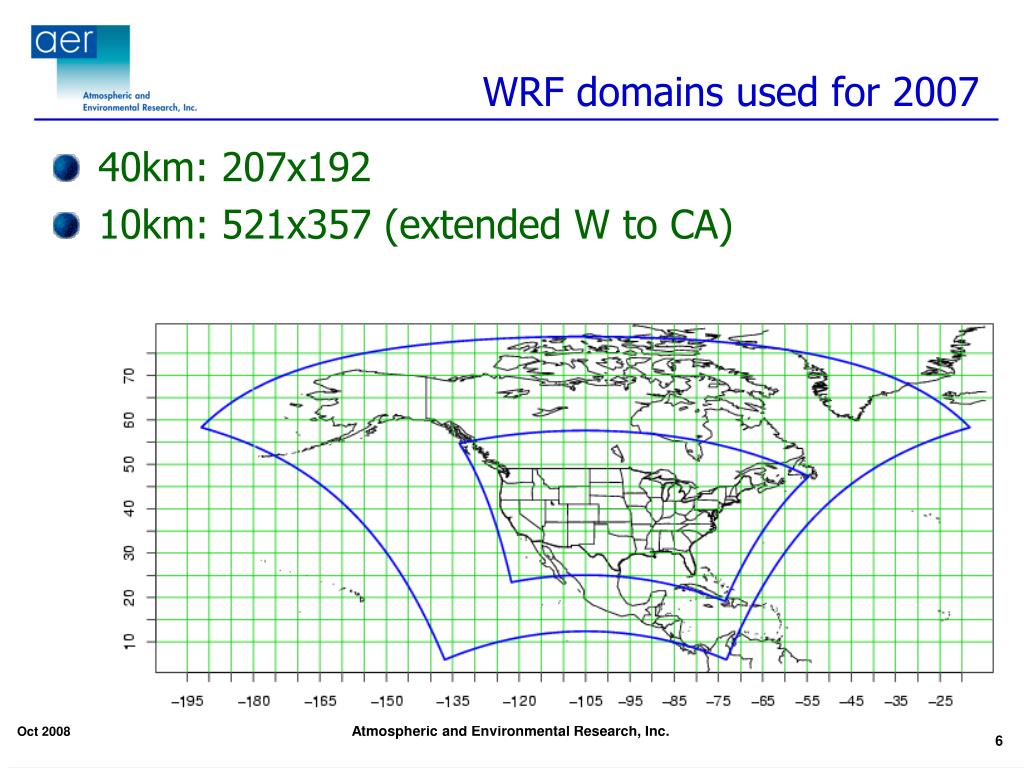Click the 50 latitude axis label
This screenshot has height=768, width=1024.
129,464
